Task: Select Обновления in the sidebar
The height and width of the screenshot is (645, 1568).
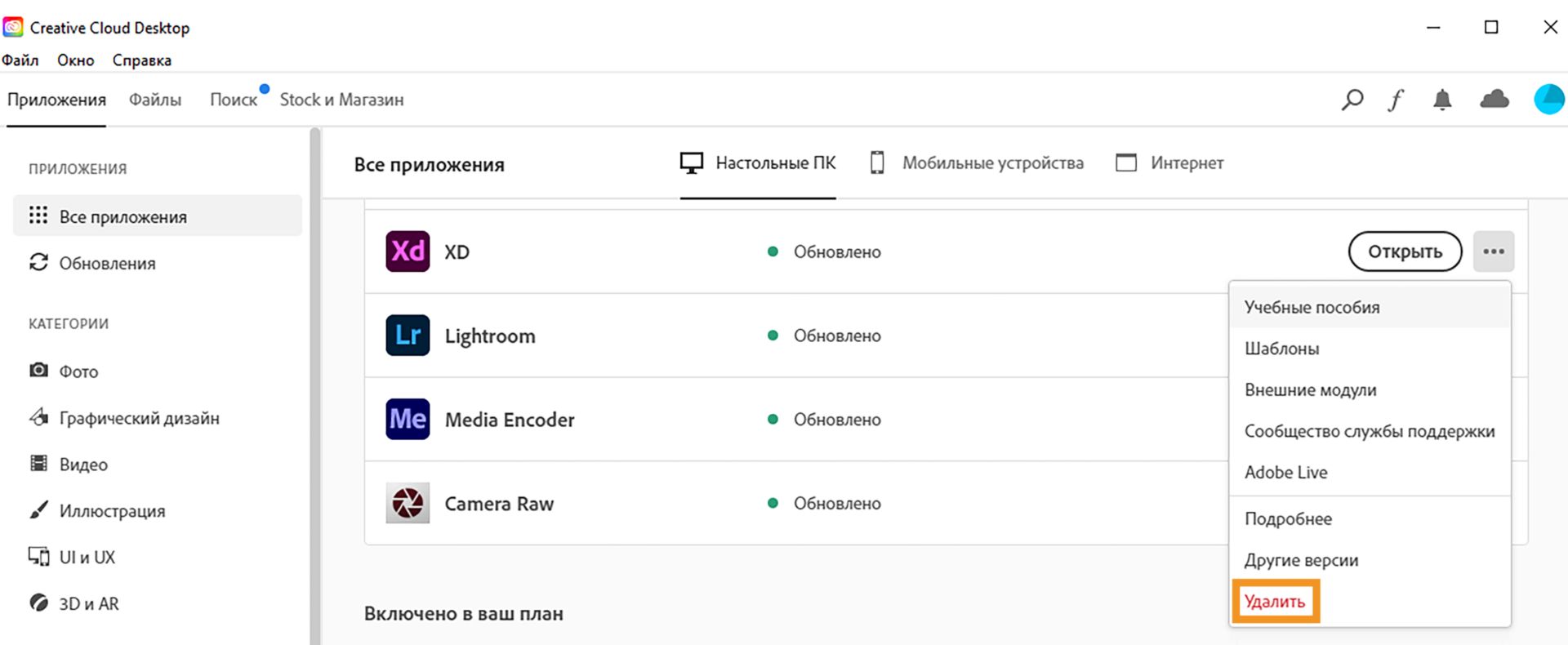Action: [x=107, y=264]
